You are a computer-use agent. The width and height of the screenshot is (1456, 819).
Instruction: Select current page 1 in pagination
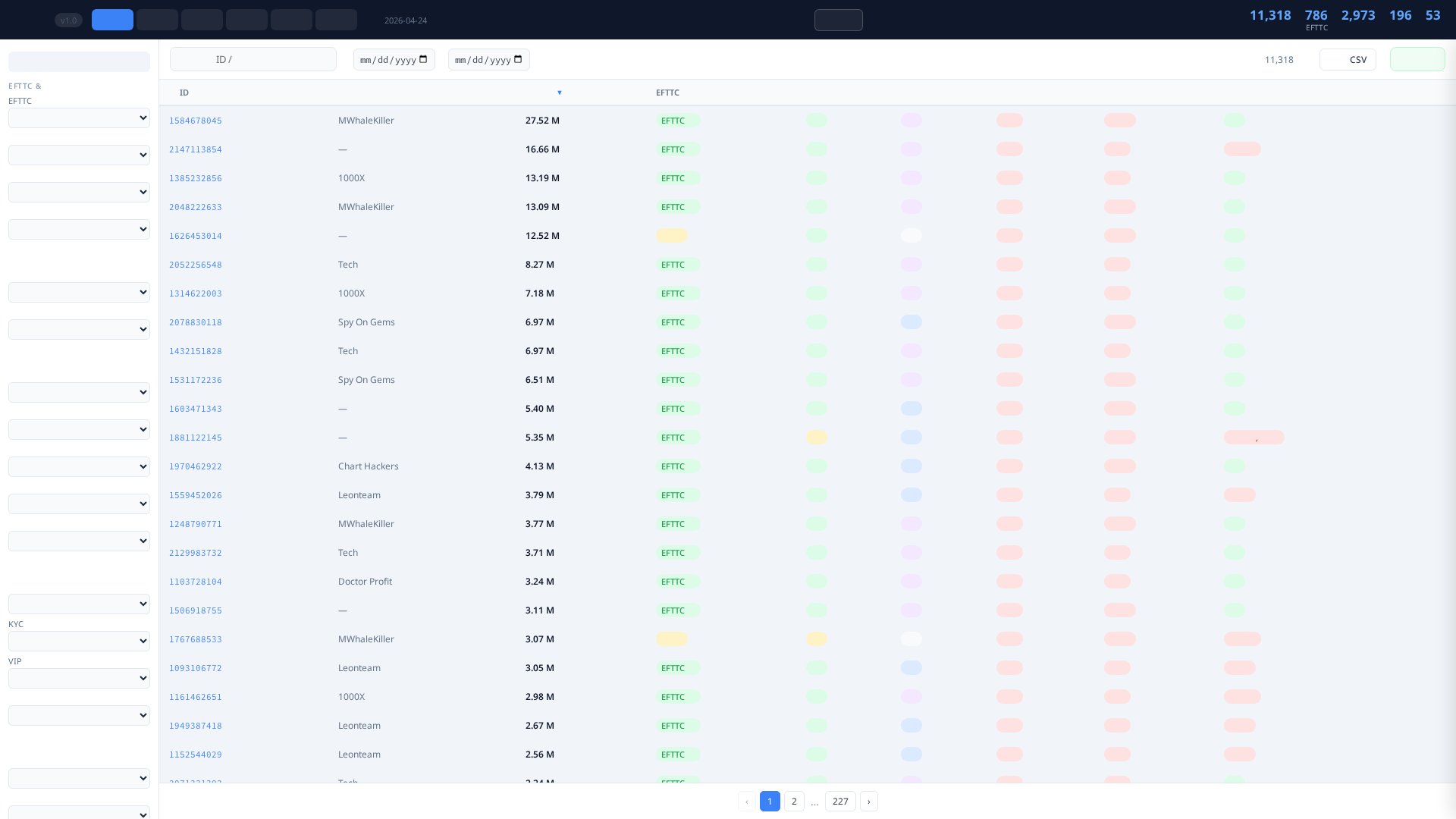pos(770,802)
